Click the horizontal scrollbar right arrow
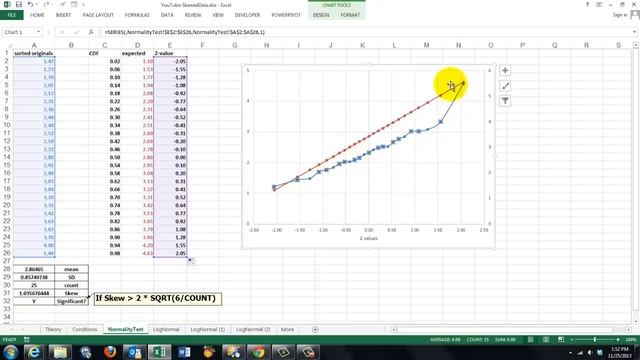The width and height of the screenshot is (640, 360). point(628,329)
